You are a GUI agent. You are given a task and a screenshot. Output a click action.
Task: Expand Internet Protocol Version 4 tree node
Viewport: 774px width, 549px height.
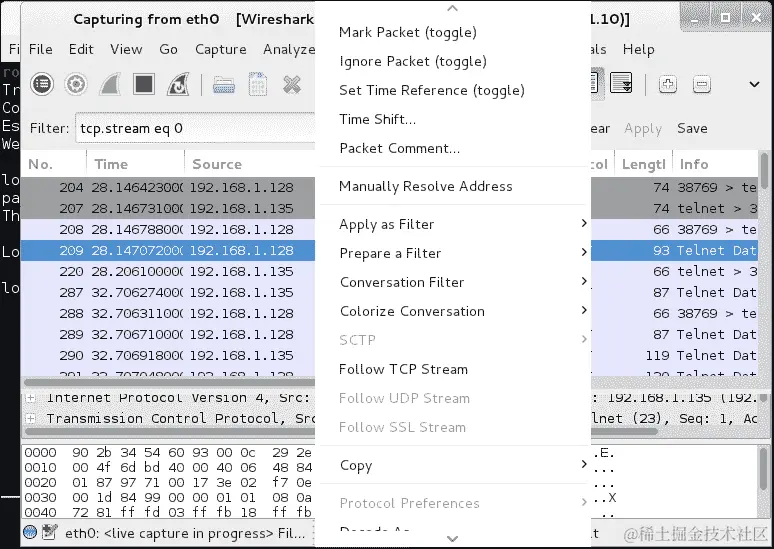click(x=31, y=398)
